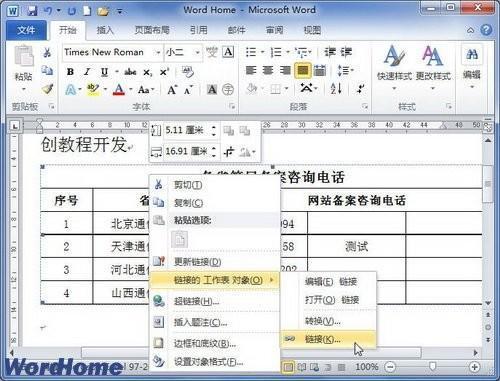Click the Sort button
Image resolution: width=500 pixels, height=381 pixels.
[x=336, y=89]
